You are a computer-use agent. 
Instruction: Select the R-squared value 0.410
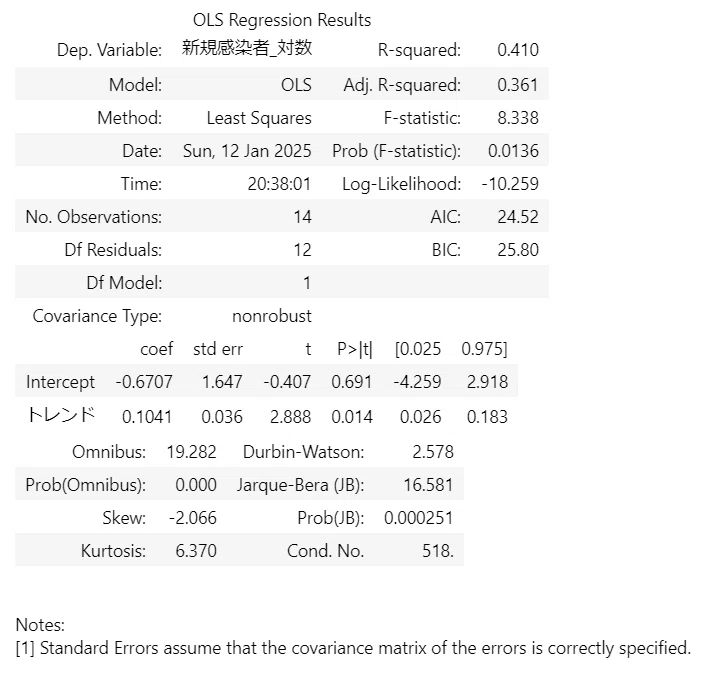518,50
